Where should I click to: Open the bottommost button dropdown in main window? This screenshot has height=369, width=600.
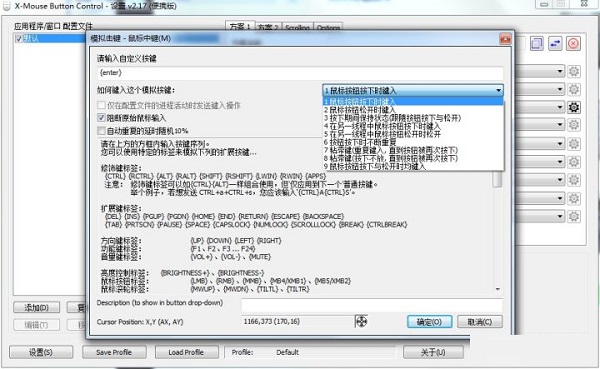pos(560,216)
